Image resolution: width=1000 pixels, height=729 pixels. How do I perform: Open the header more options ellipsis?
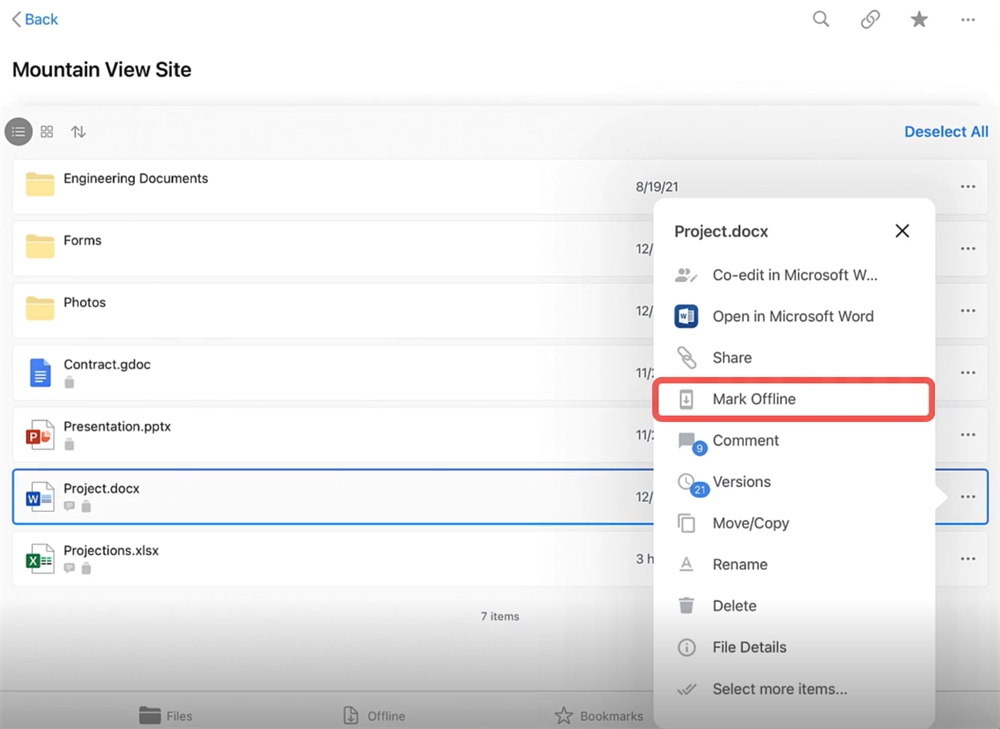point(968,19)
